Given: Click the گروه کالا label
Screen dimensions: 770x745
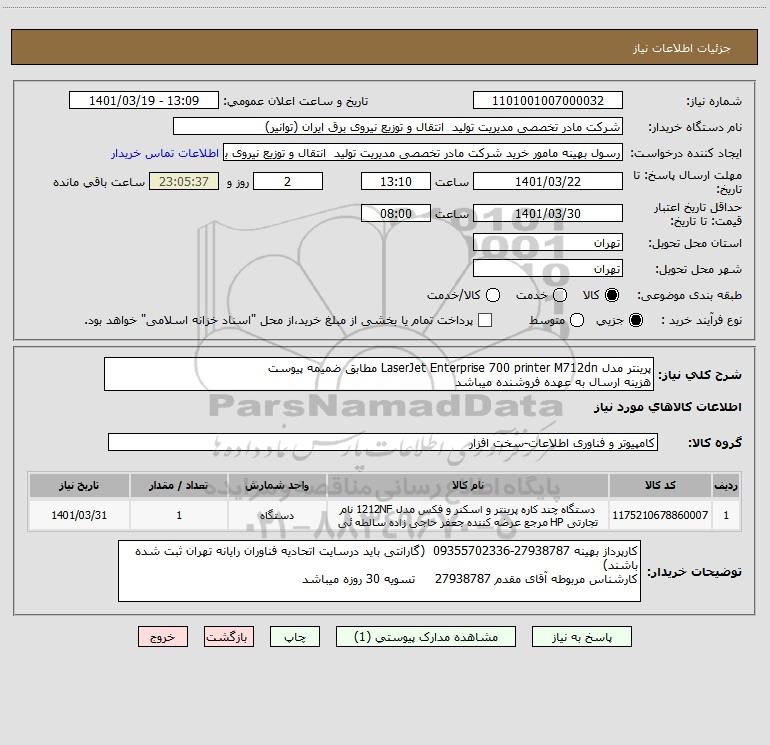Looking at the screenshot, I should click(715, 443).
